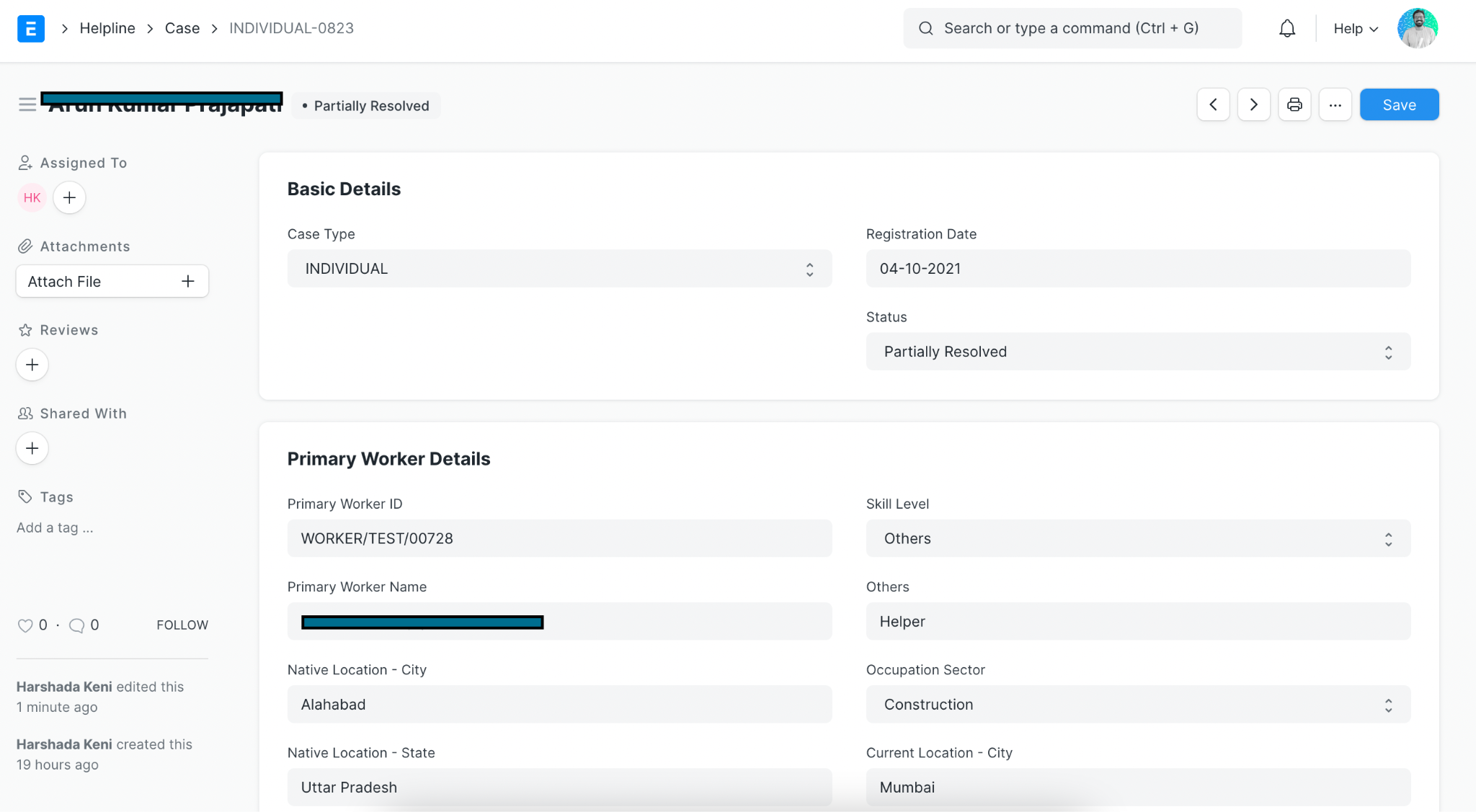Open the Case Type dropdown
The width and height of the screenshot is (1476, 812).
point(559,269)
